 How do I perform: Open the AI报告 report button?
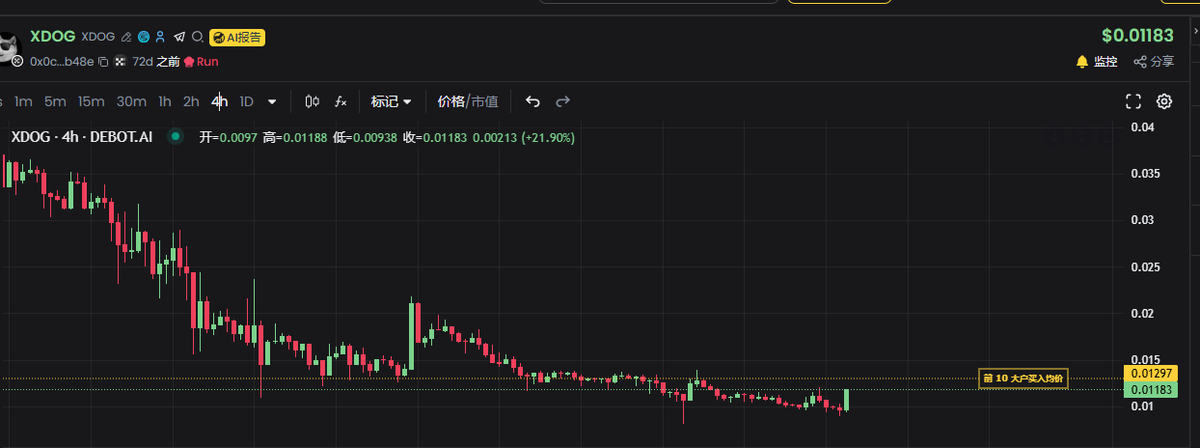(237, 37)
